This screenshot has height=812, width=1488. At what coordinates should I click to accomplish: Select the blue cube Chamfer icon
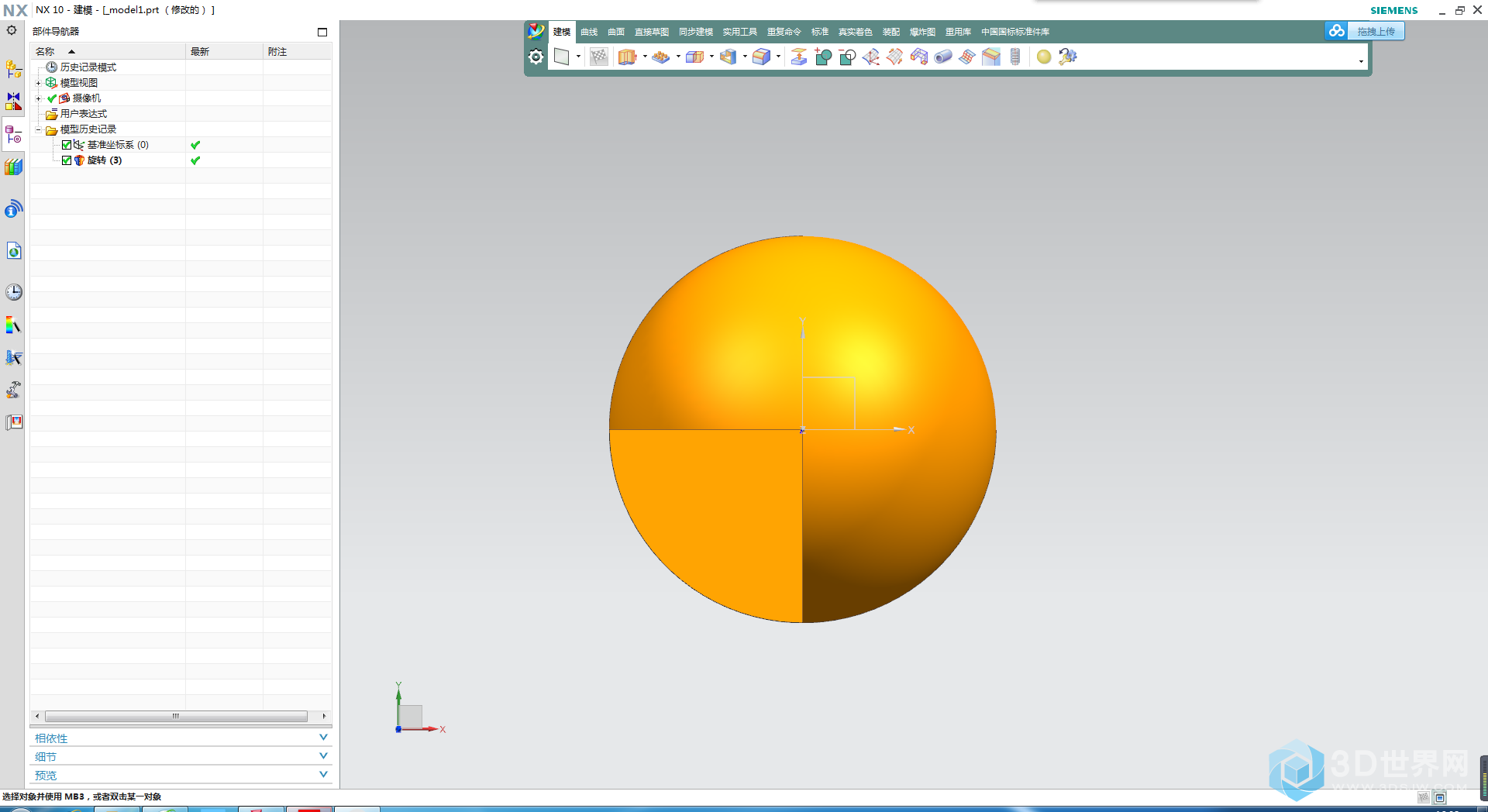(x=761, y=57)
